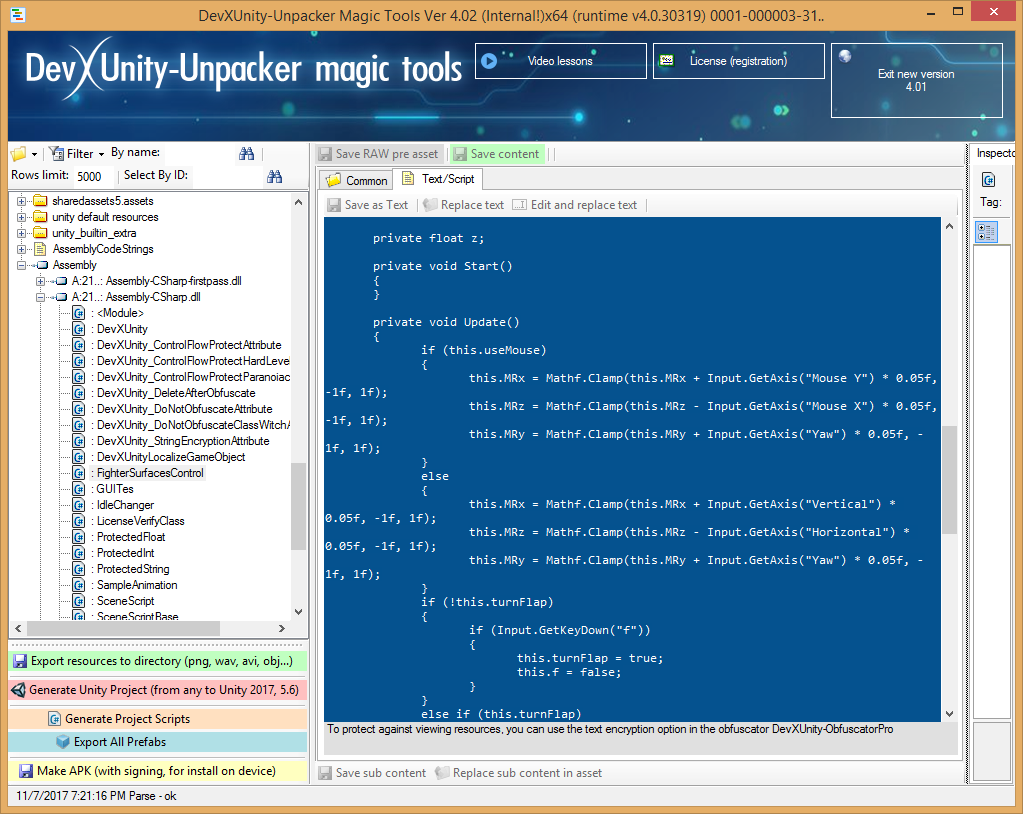Screen dimensions: 1023x814
Task: Click Replace text toolbar item
Action: tap(464, 205)
